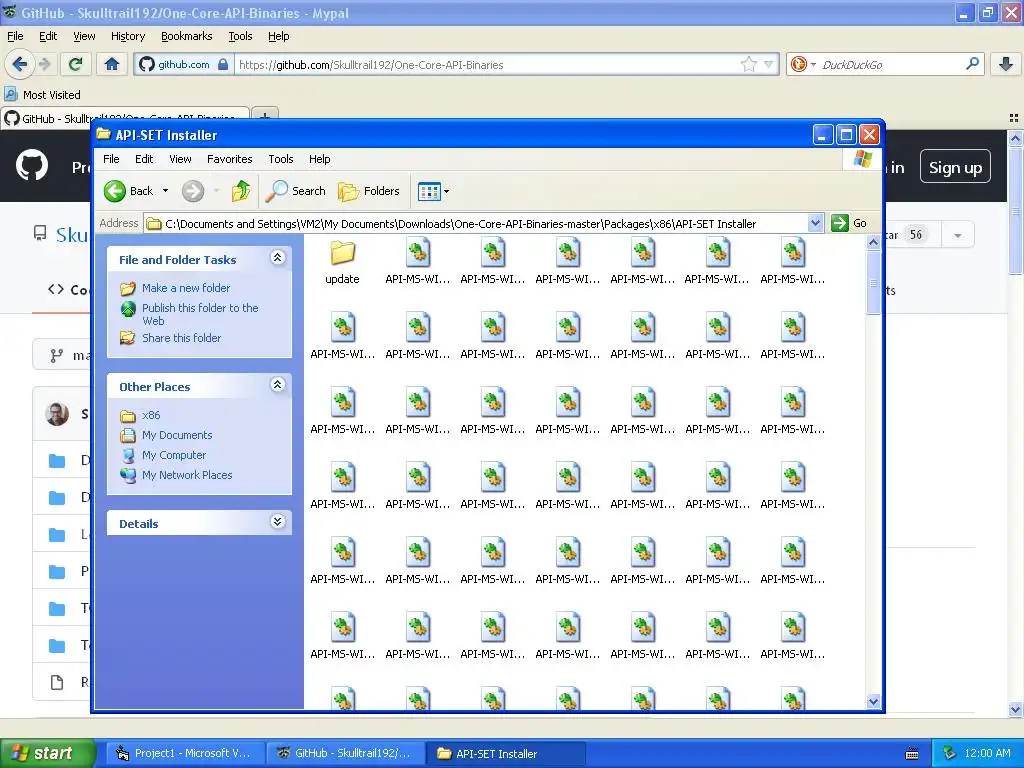
Task: Click scroll-down arrow of Explorer file list
Action: point(873,701)
